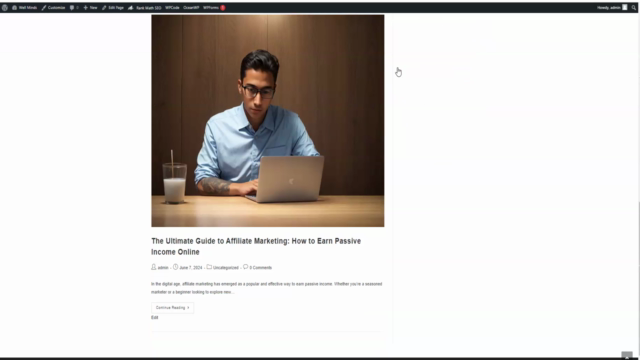Open the featured image of affiliate post
The image size is (640, 360).
[268, 121]
